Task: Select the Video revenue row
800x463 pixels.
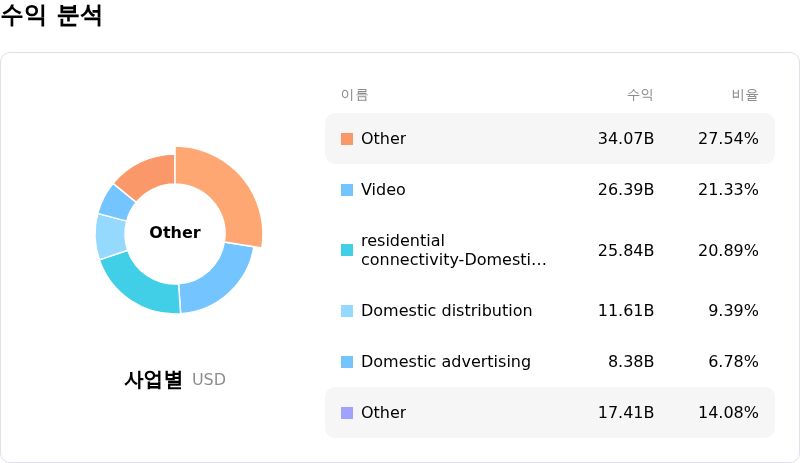Action: coord(549,189)
